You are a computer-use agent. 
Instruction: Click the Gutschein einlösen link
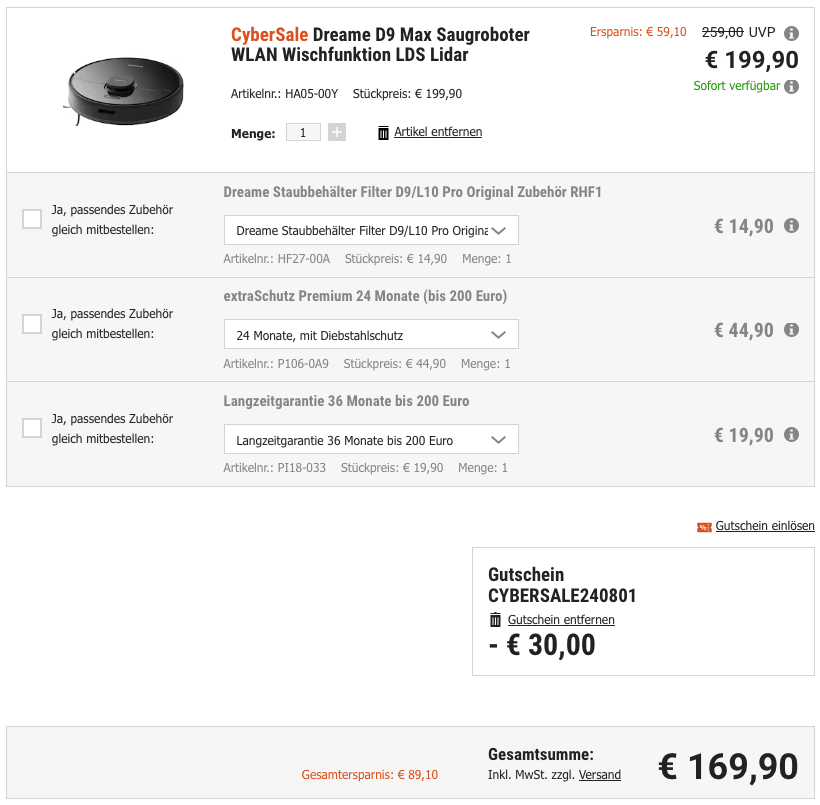pos(765,526)
